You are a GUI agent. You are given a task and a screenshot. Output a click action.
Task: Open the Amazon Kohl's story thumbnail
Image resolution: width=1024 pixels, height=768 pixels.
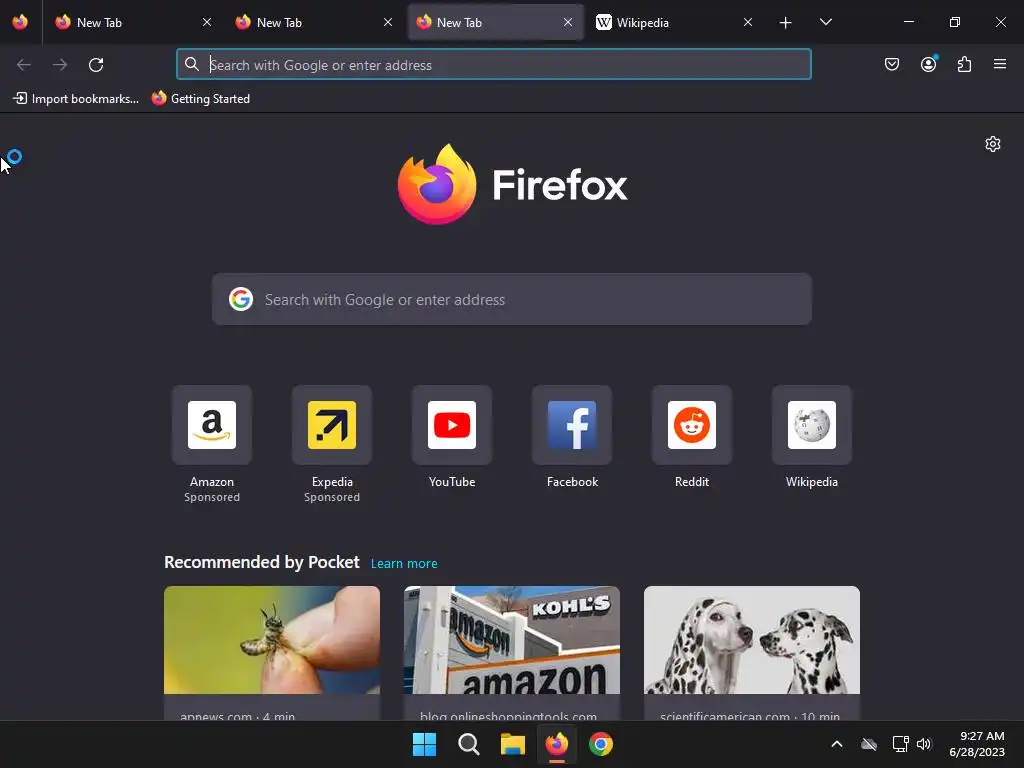[512, 640]
